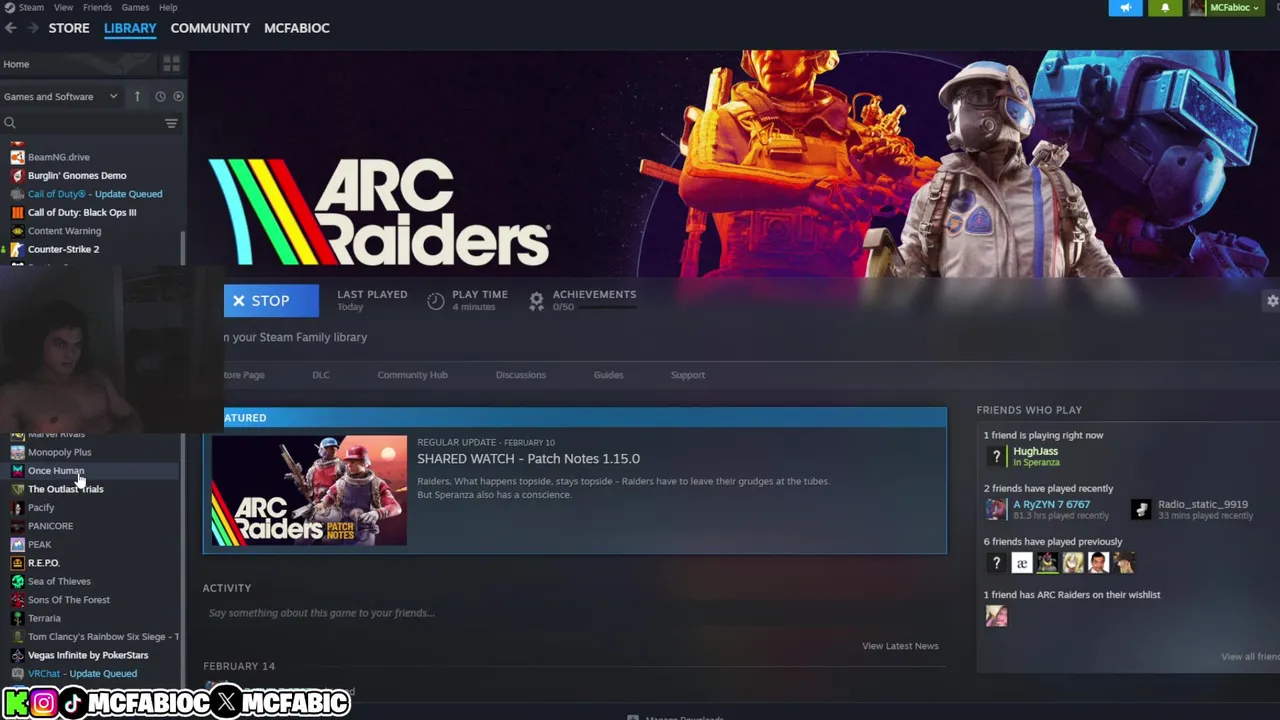Open the Help menu

168,7
